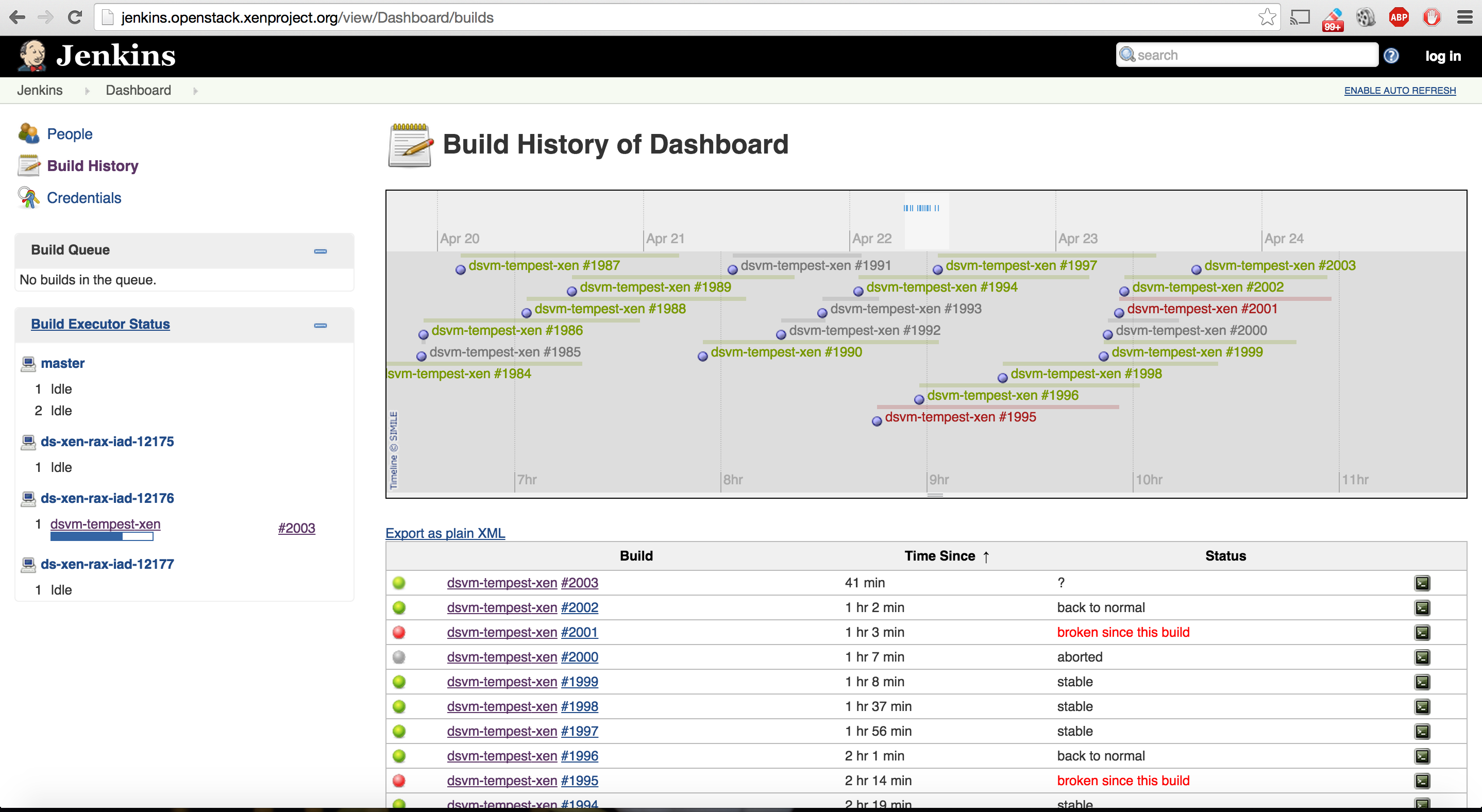Sort table by Status column header
The image size is (1482, 812).
pos(1225,555)
